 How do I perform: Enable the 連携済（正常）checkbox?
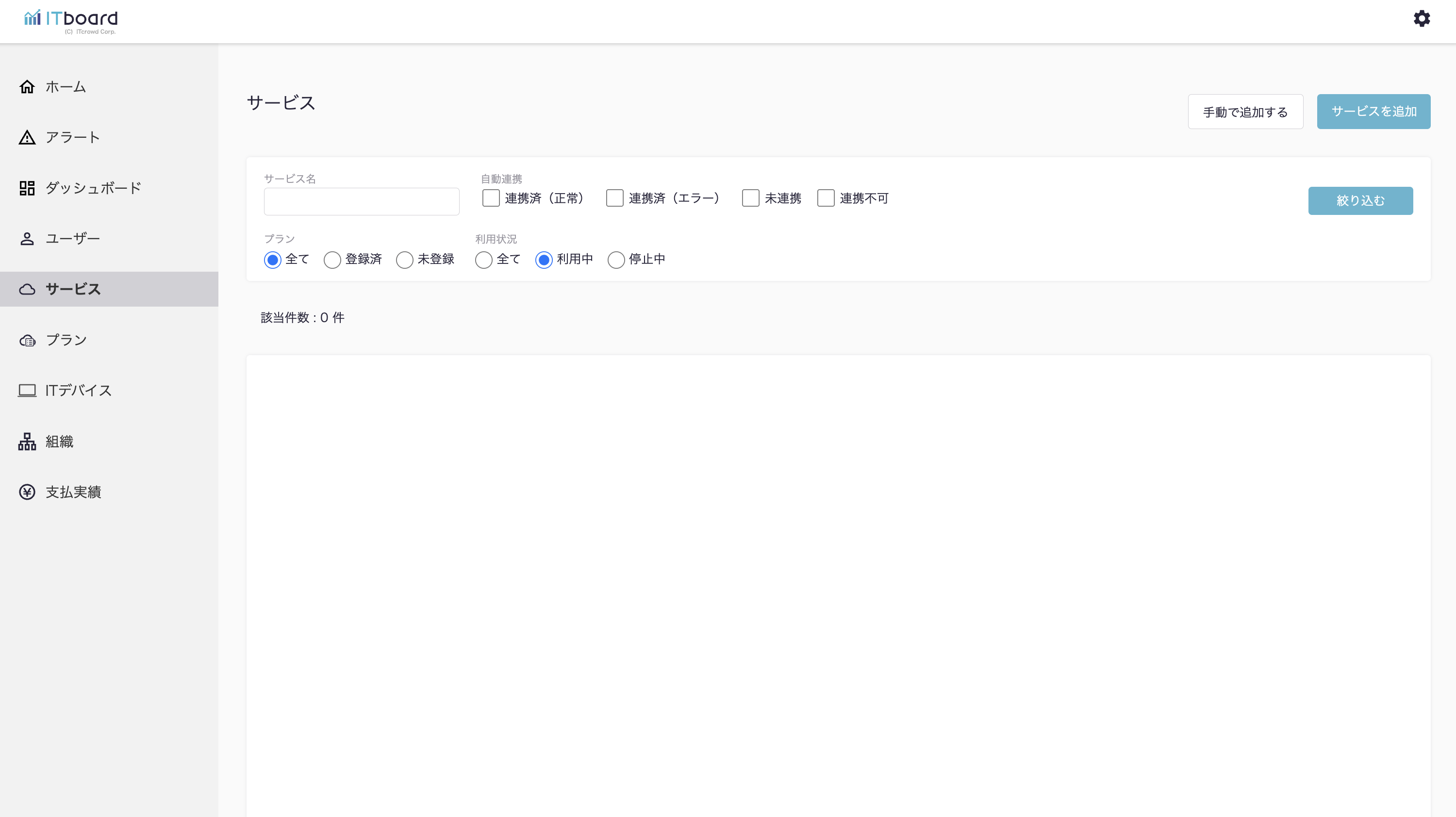[x=491, y=198]
